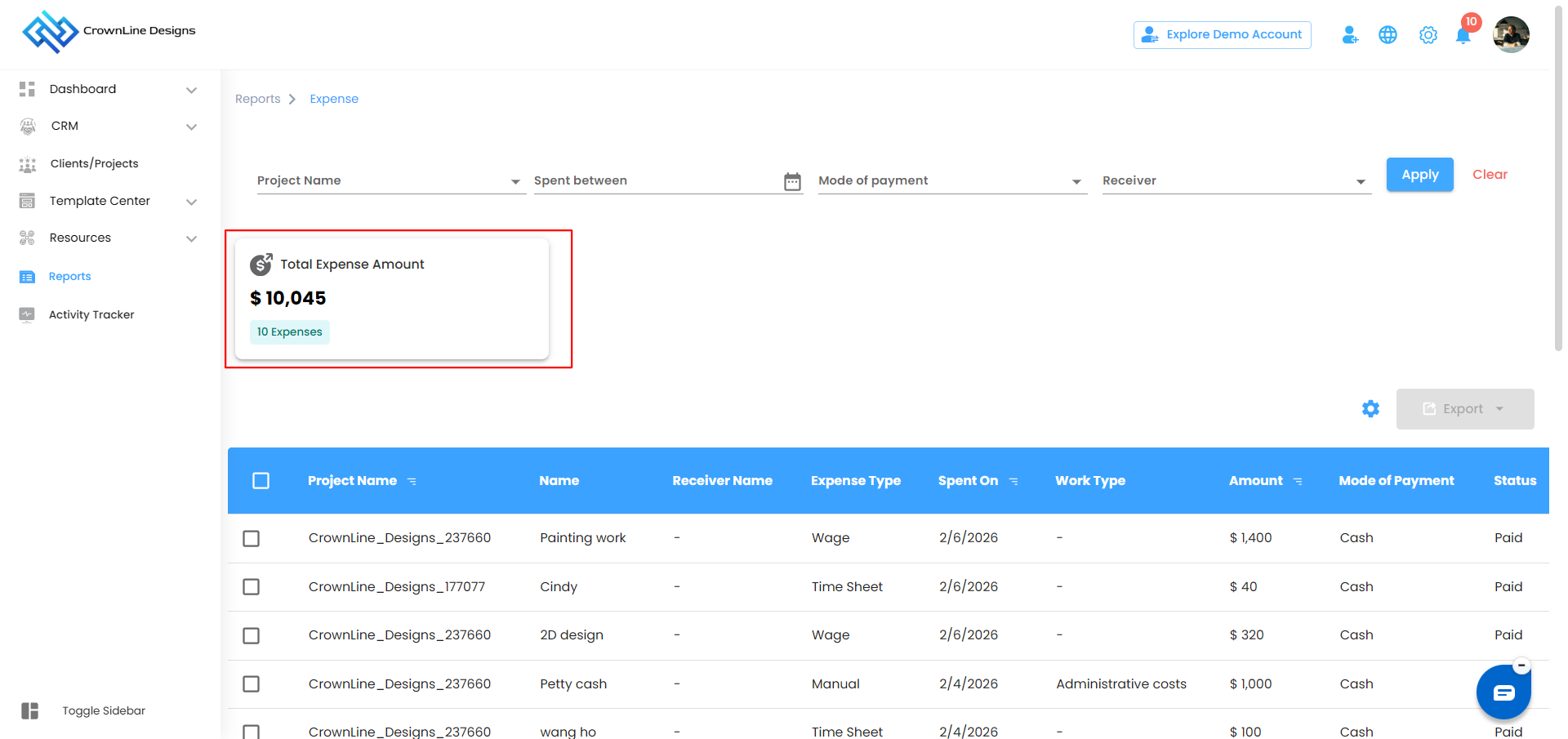The height and width of the screenshot is (739, 1568).
Task: Click the Reports sidebar icon
Action: tap(27, 277)
